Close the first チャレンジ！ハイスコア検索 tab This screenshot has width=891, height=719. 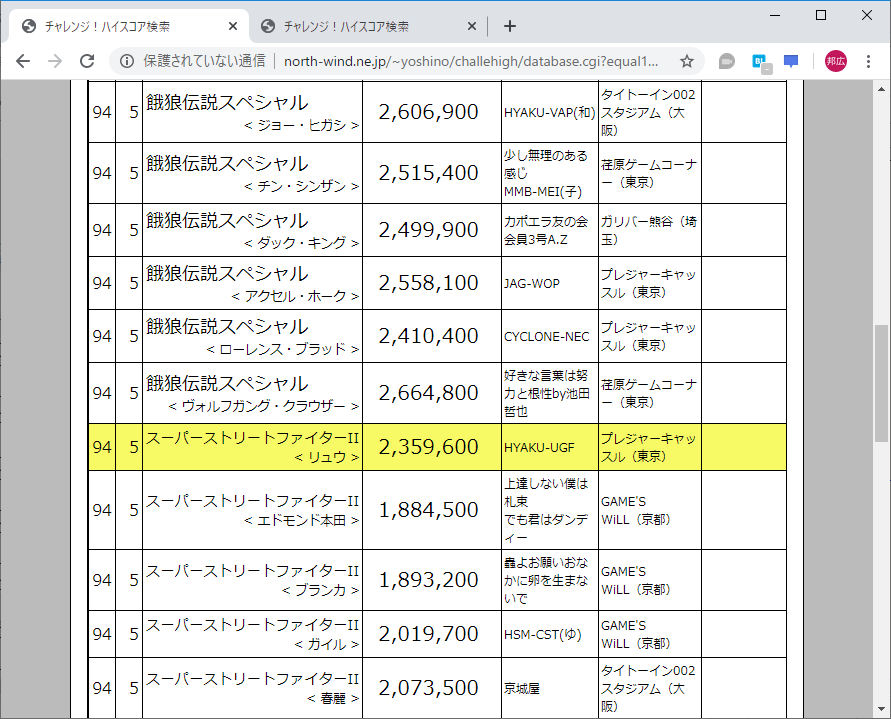232,26
